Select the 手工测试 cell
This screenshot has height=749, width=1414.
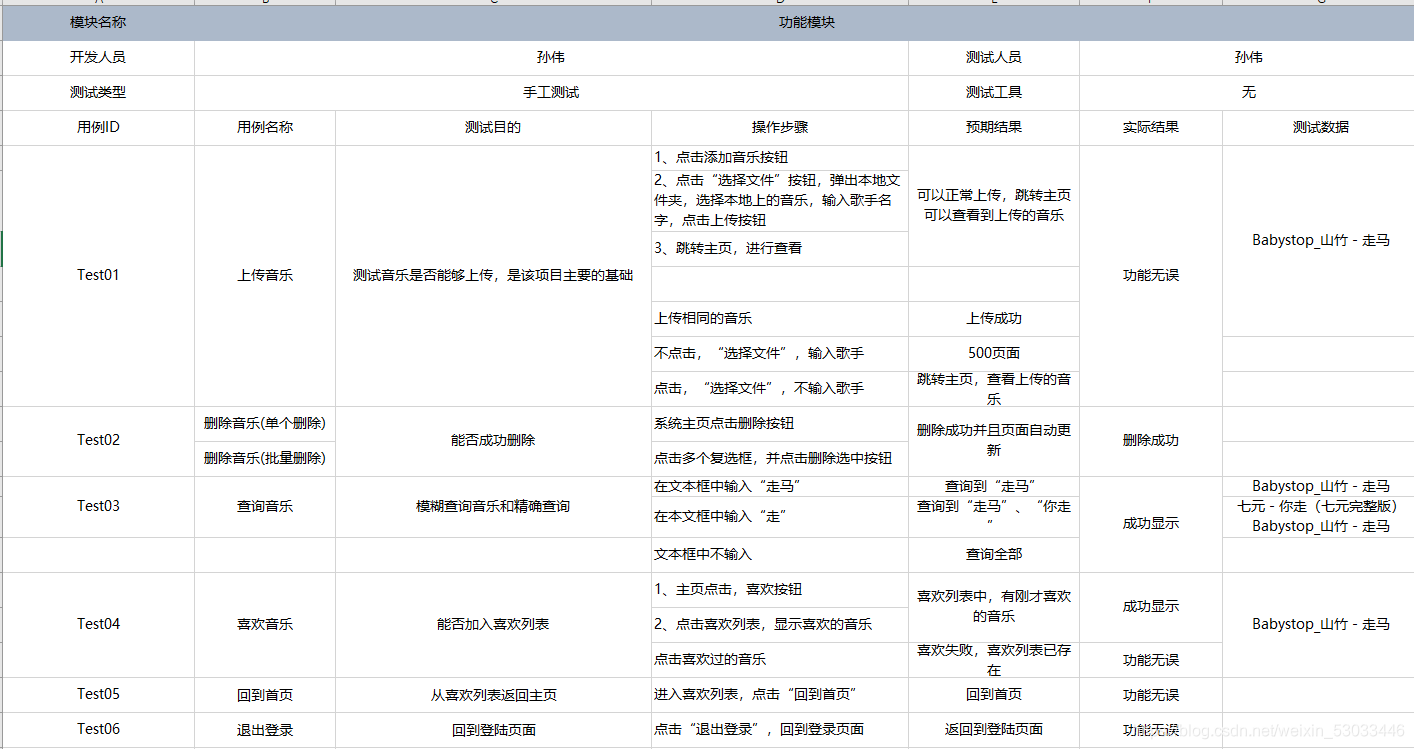[551, 93]
